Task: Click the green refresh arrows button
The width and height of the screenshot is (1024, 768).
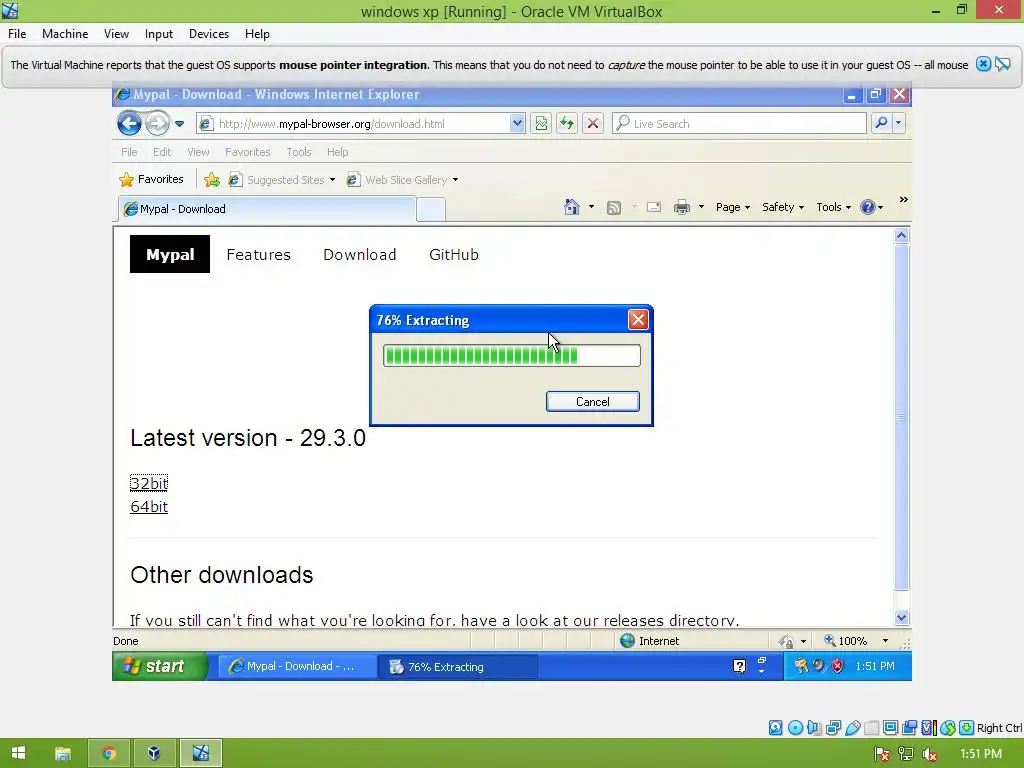Action: click(x=566, y=123)
